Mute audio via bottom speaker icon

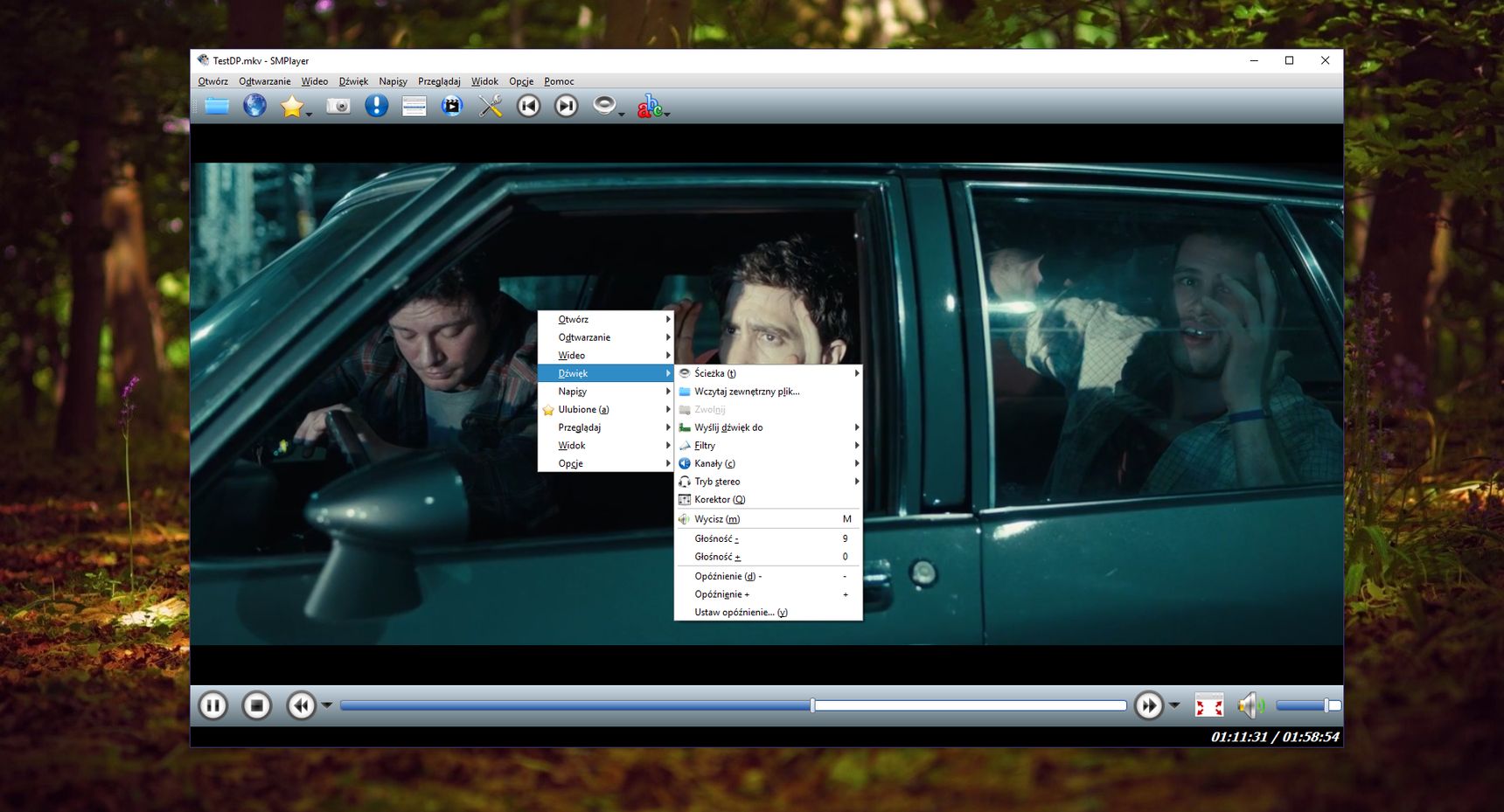1250,705
